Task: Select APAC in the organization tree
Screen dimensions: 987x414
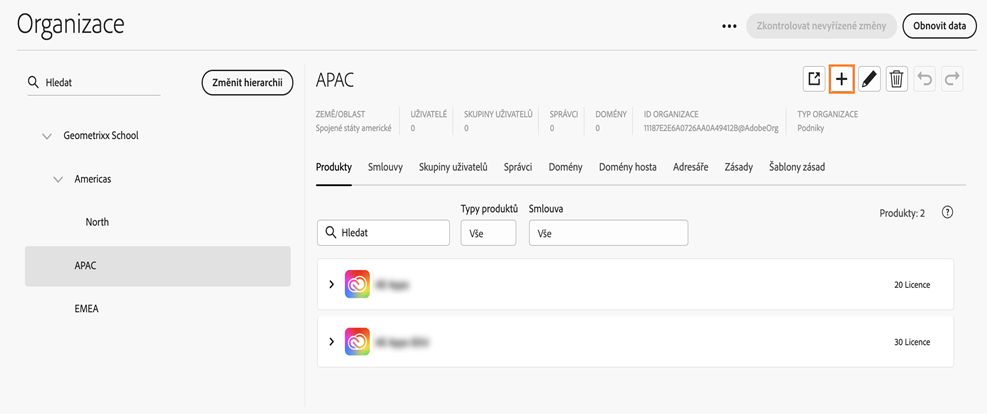Action: tap(157, 266)
